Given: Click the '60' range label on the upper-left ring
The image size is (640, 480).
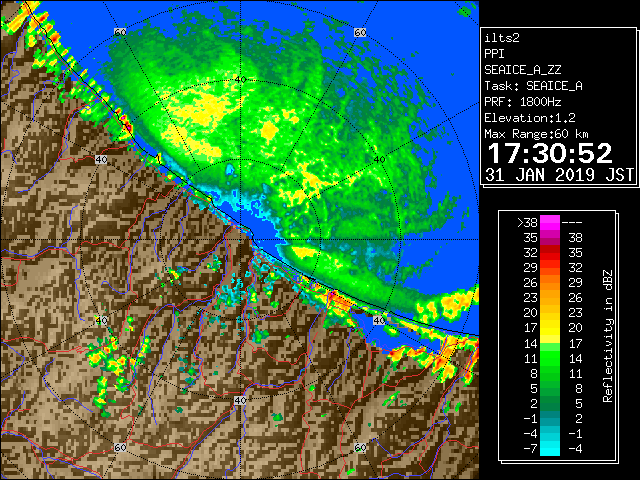Looking at the screenshot, I should 120,32.
